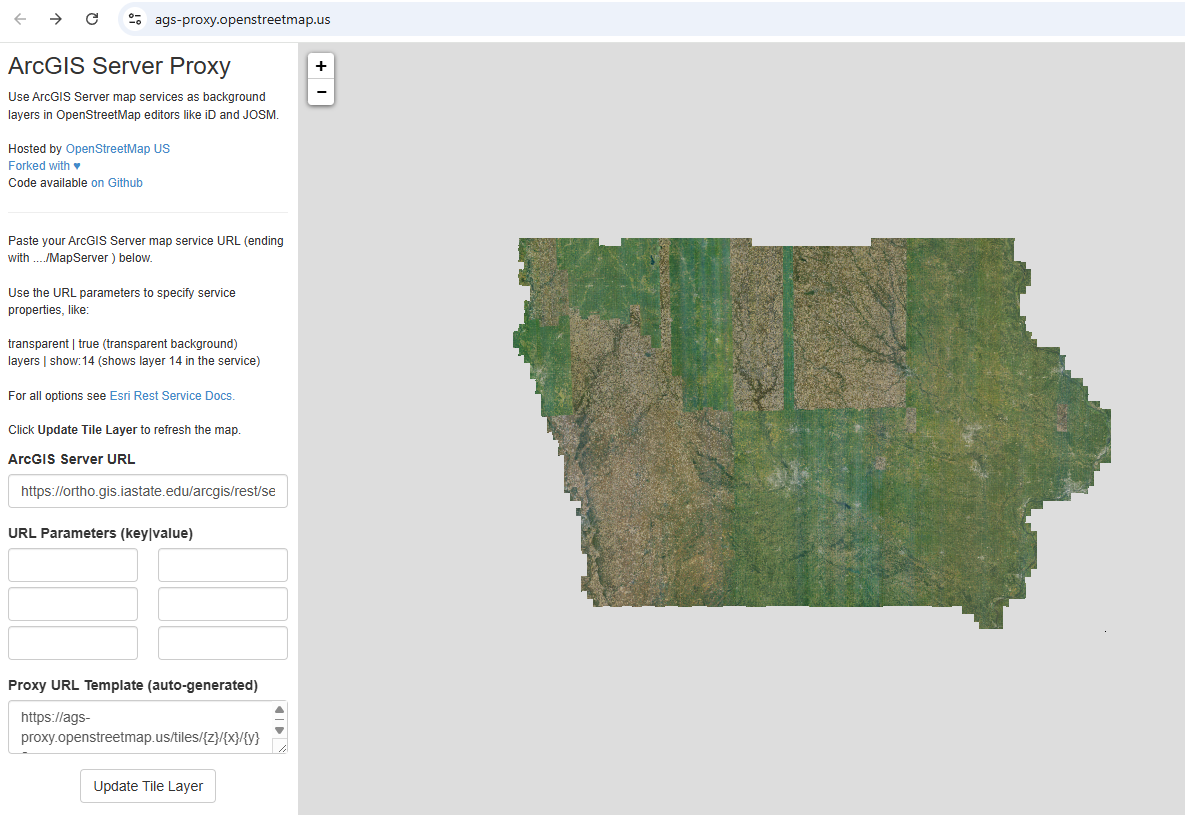1185x815 pixels.
Task: Select the second-row key parameter field
Action: pyautogui.click(x=73, y=604)
